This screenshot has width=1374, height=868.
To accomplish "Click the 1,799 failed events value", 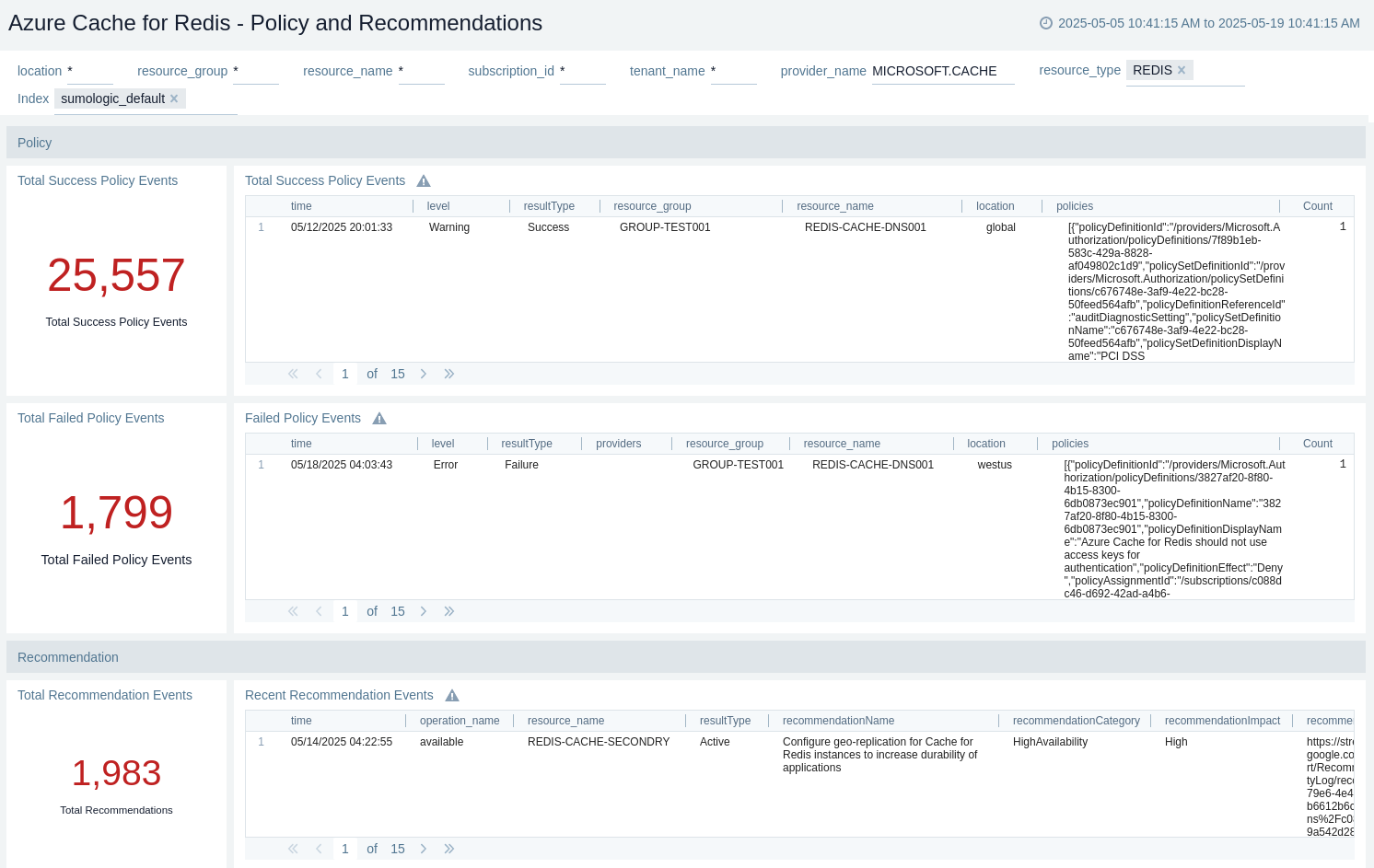I will tap(116, 513).
